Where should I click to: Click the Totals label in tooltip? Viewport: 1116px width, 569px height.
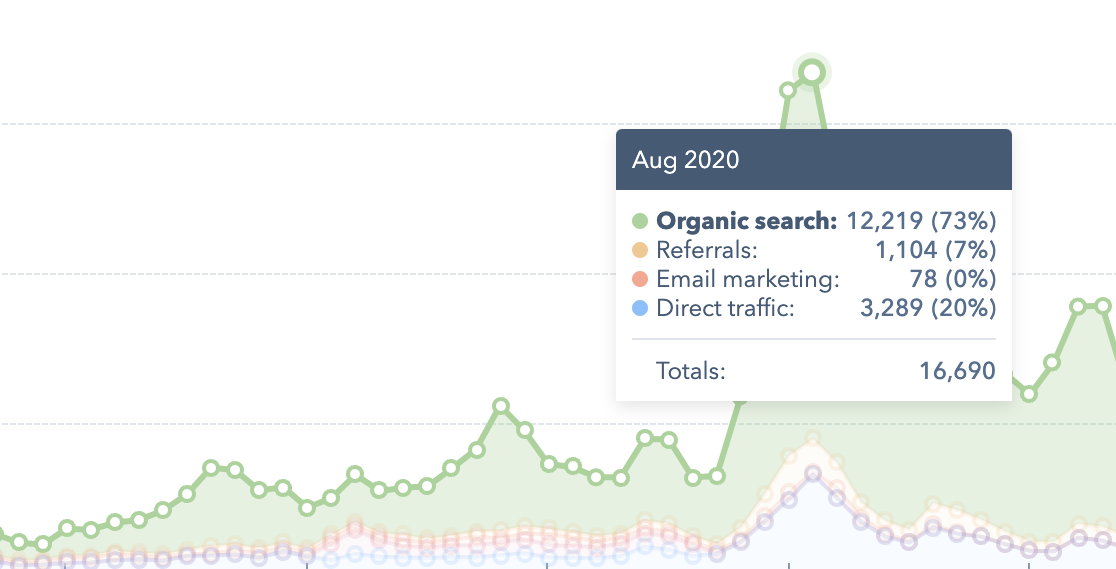click(690, 371)
